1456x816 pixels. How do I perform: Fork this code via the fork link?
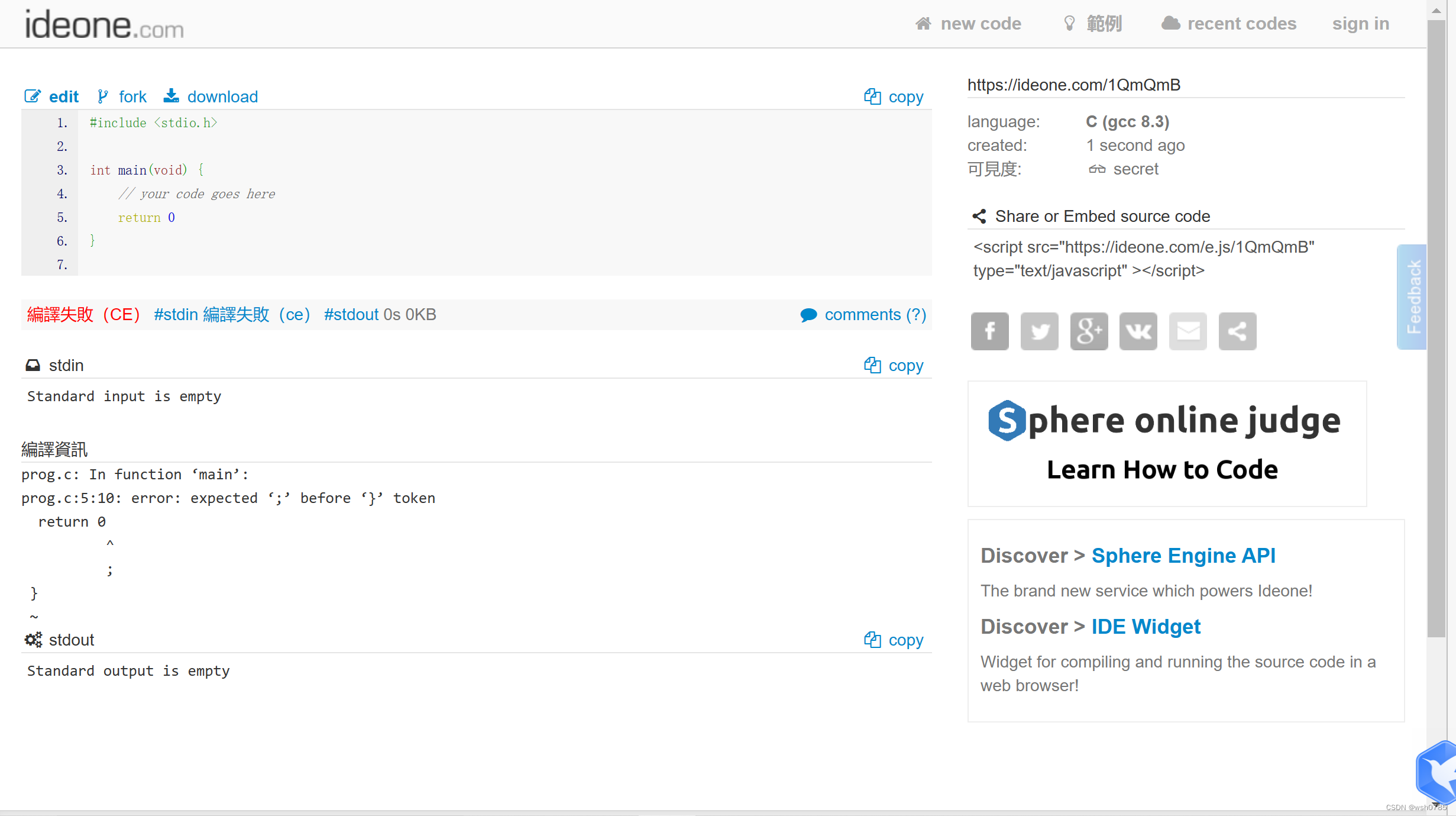click(x=132, y=96)
